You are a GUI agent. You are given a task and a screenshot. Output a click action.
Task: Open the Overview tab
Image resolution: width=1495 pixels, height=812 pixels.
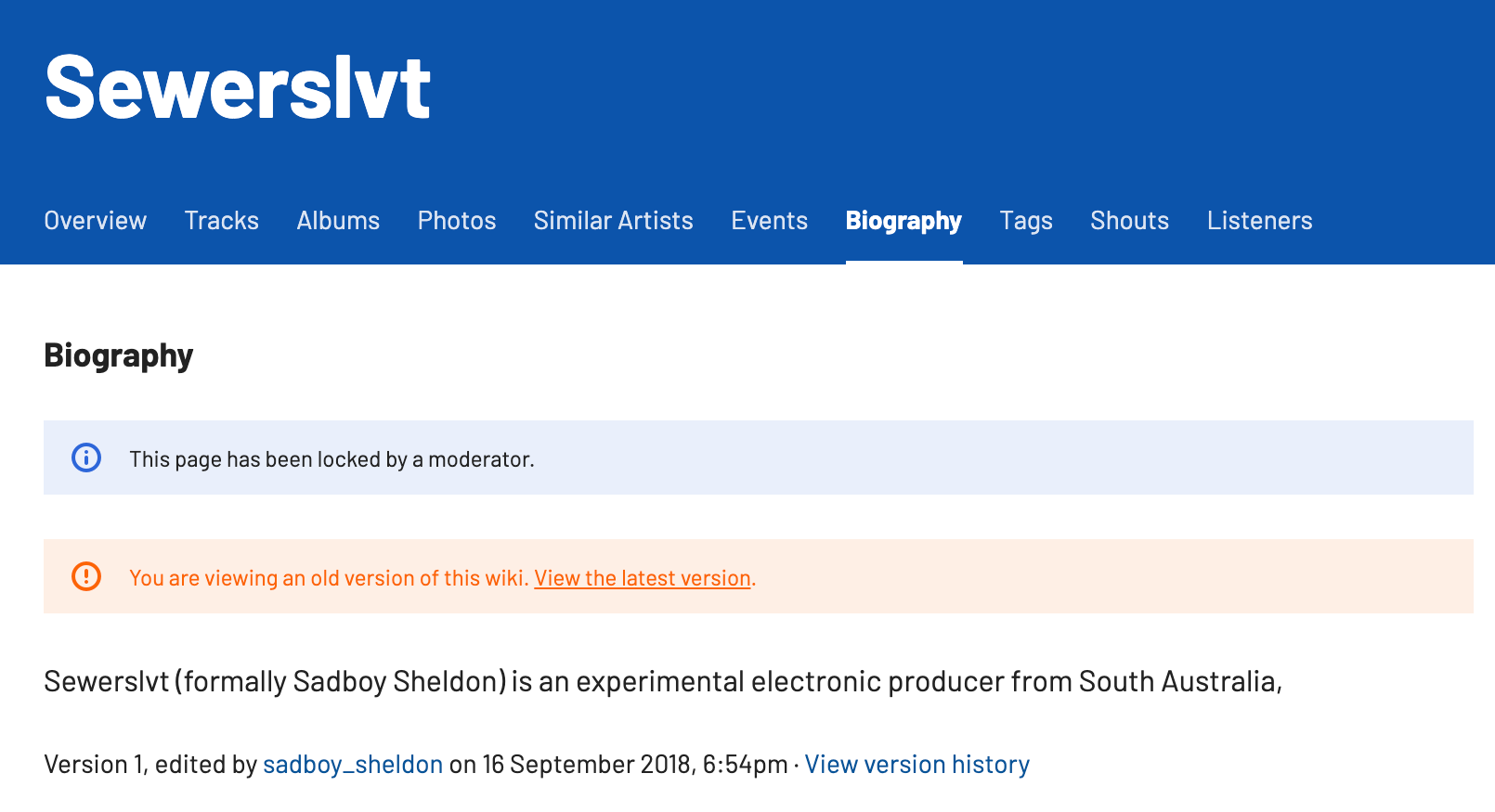[96, 221]
